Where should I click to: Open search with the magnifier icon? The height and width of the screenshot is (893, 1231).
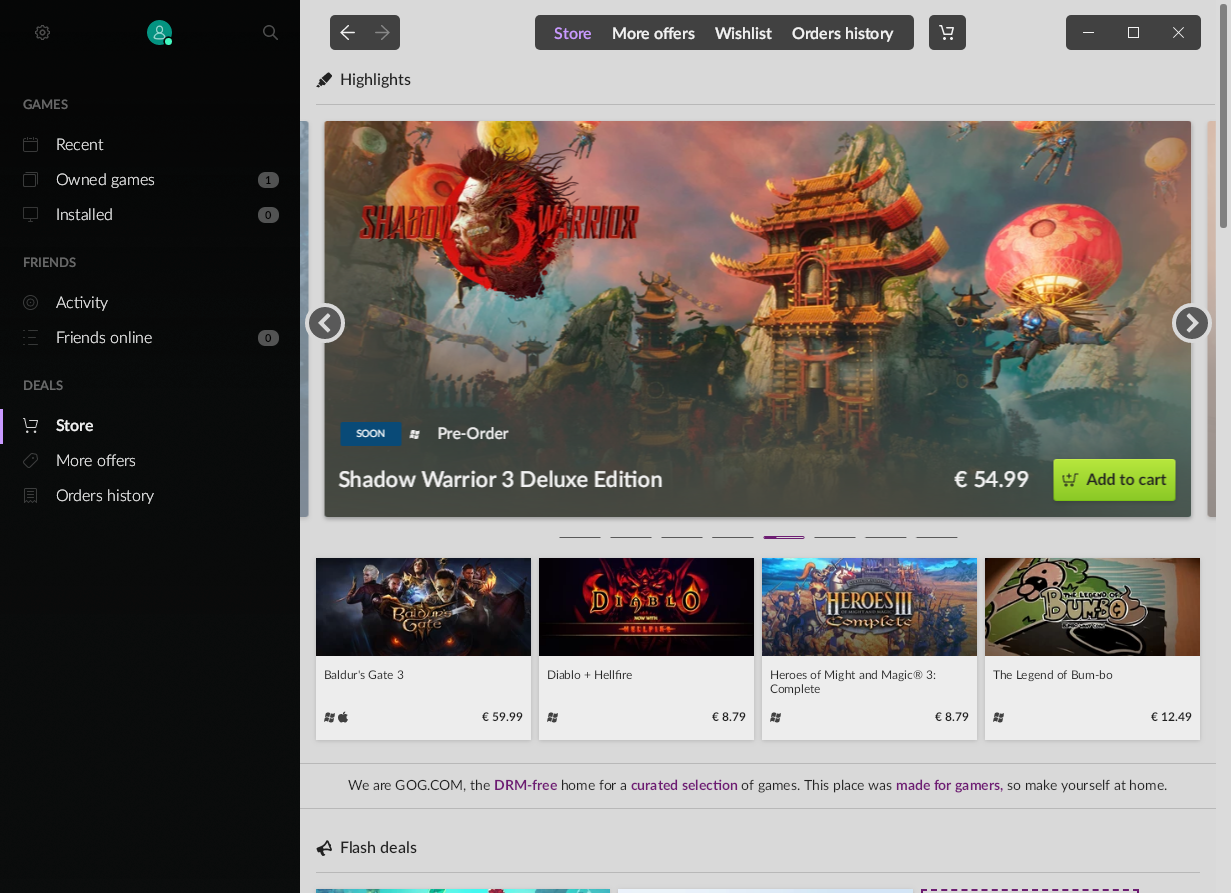270,33
